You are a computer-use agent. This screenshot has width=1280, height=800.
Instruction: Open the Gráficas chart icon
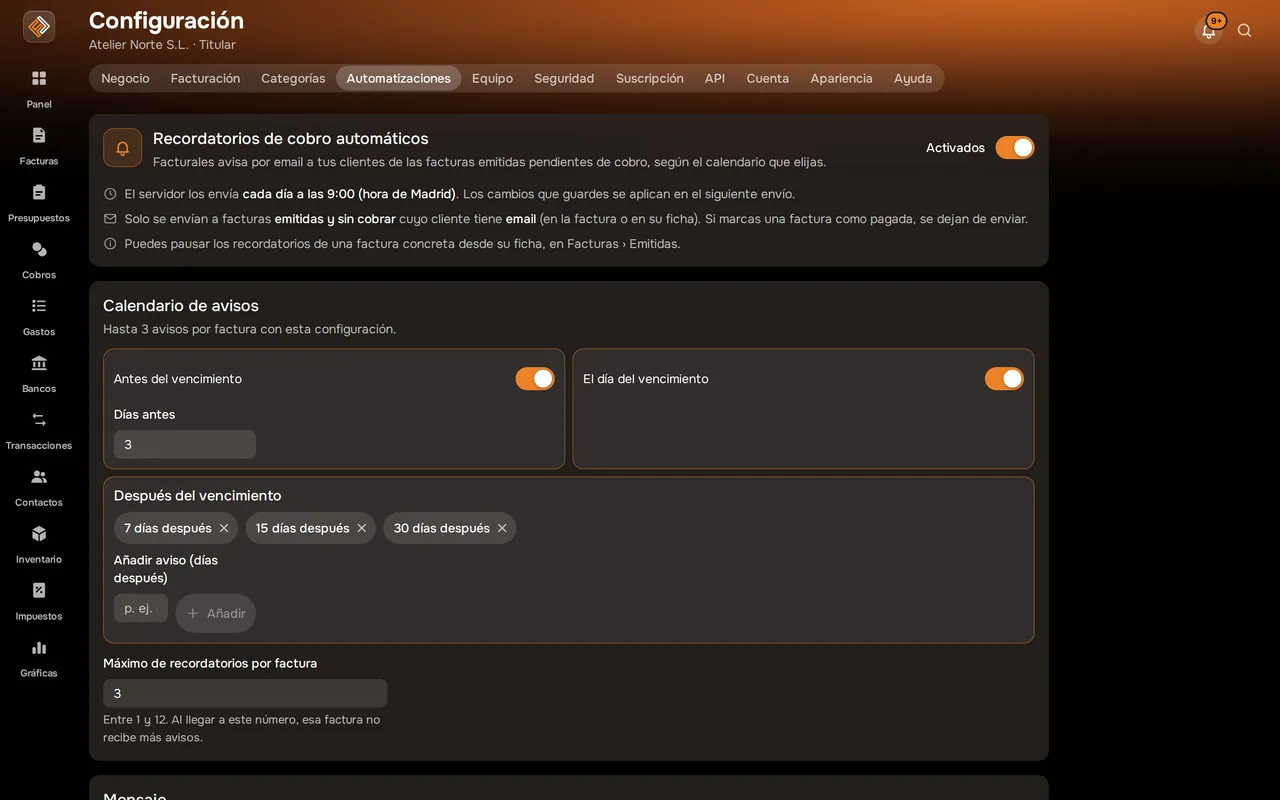pyautogui.click(x=39, y=648)
